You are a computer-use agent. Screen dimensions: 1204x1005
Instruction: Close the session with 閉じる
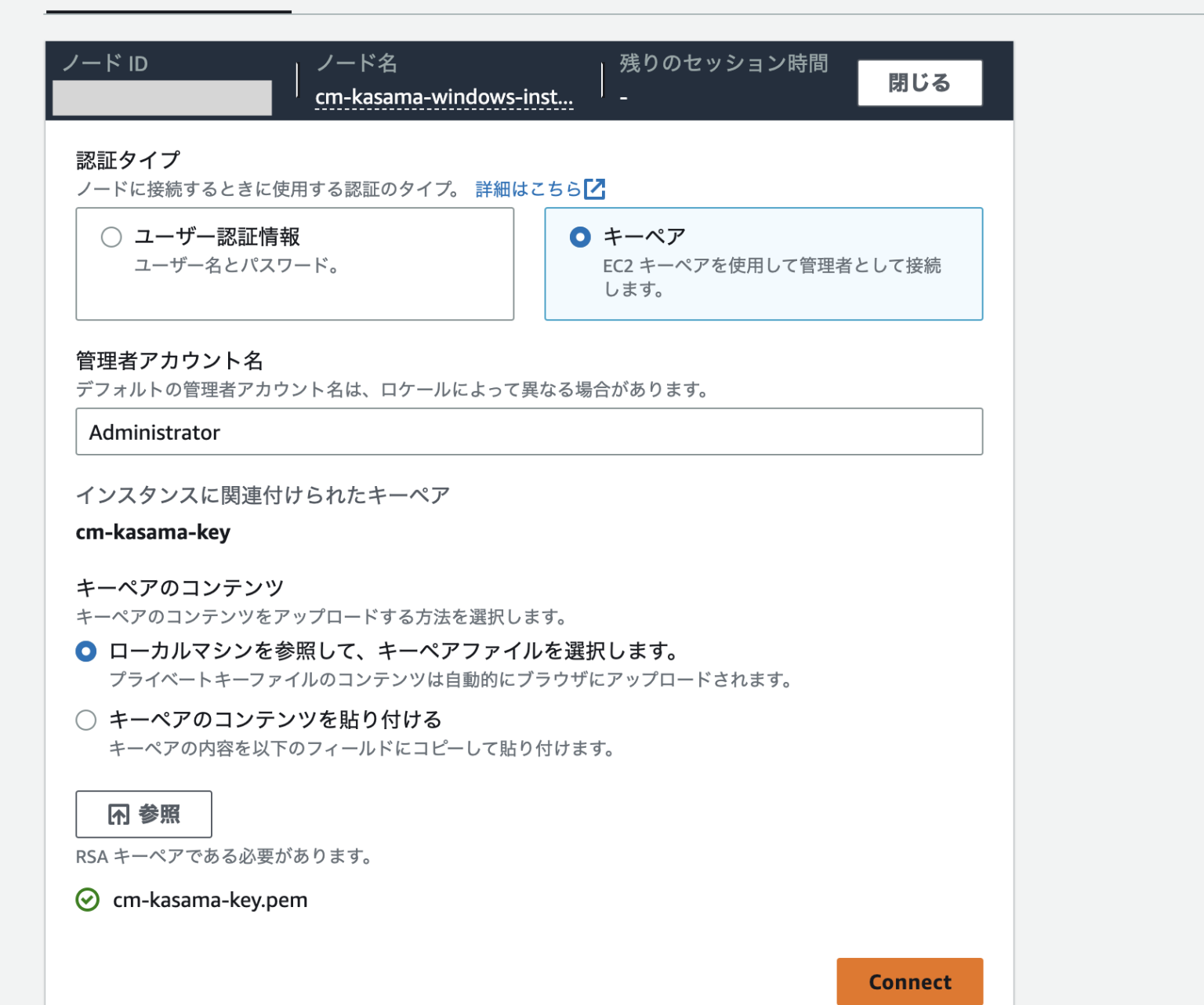click(x=919, y=82)
